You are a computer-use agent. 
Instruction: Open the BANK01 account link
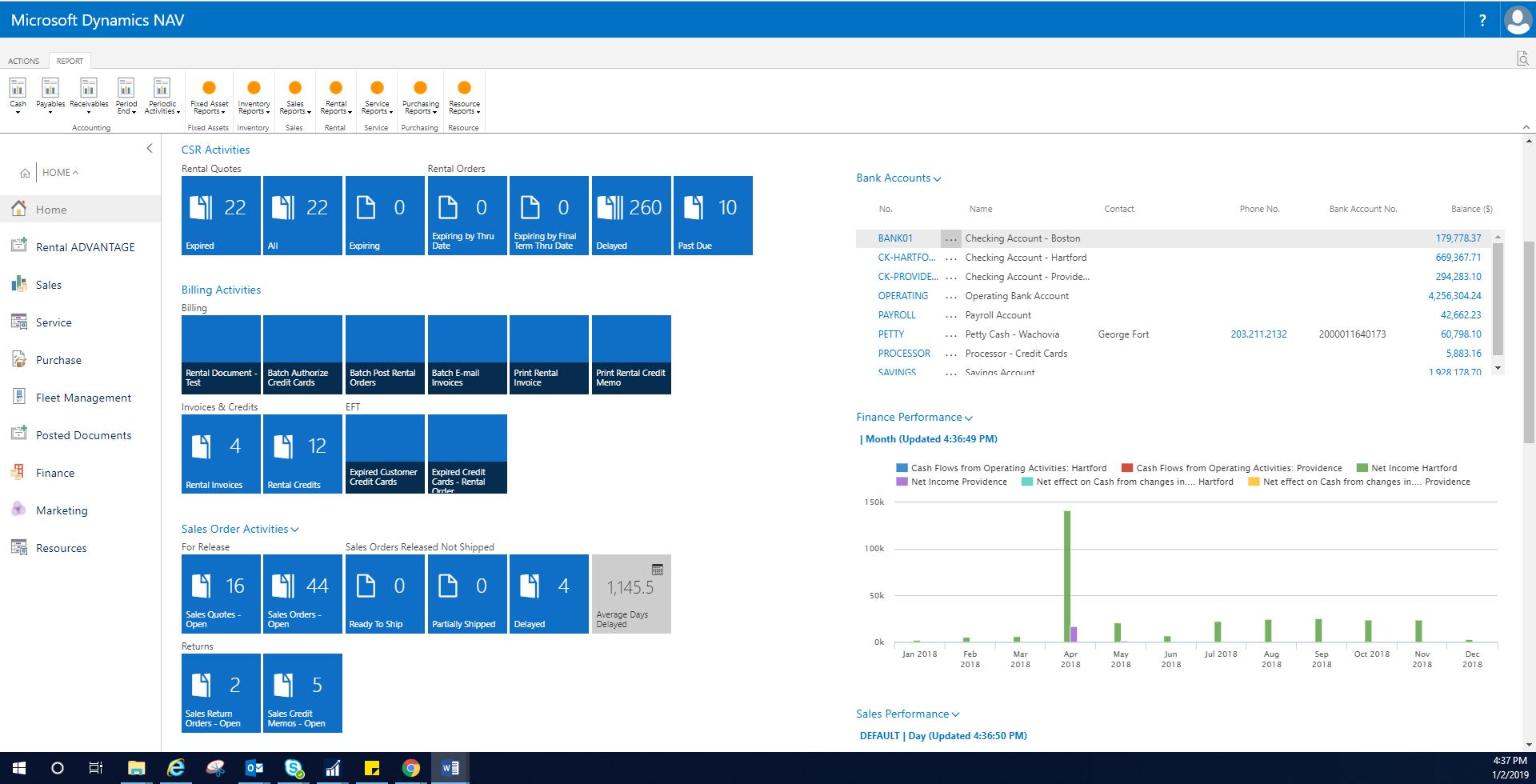[895, 238]
